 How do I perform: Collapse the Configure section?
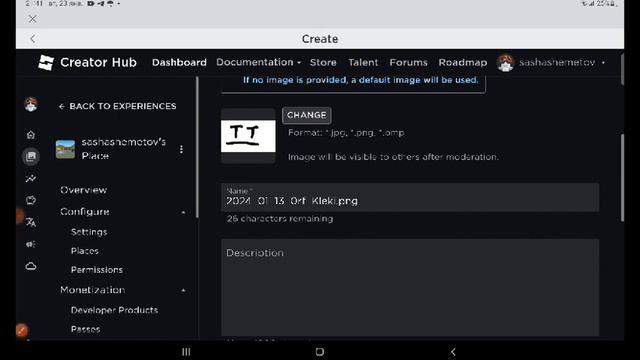pos(183,212)
